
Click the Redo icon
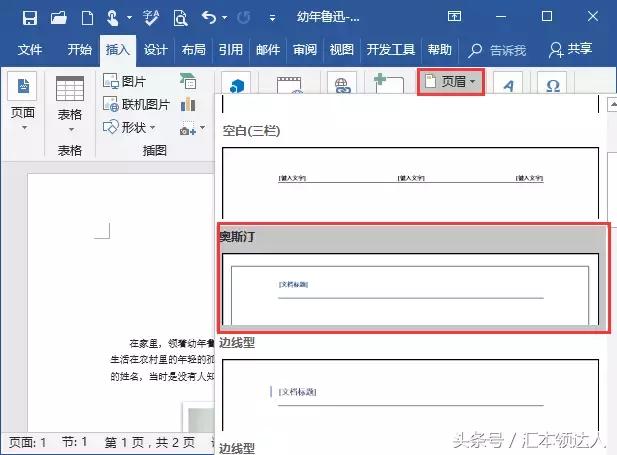(x=244, y=18)
